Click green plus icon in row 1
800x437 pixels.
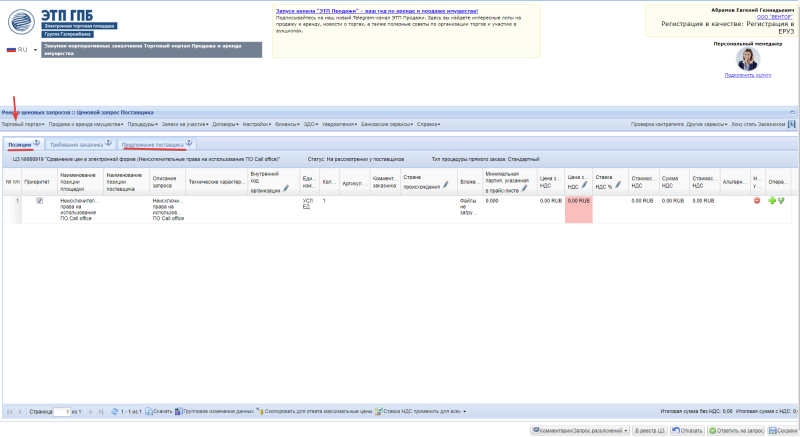(x=772, y=201)
